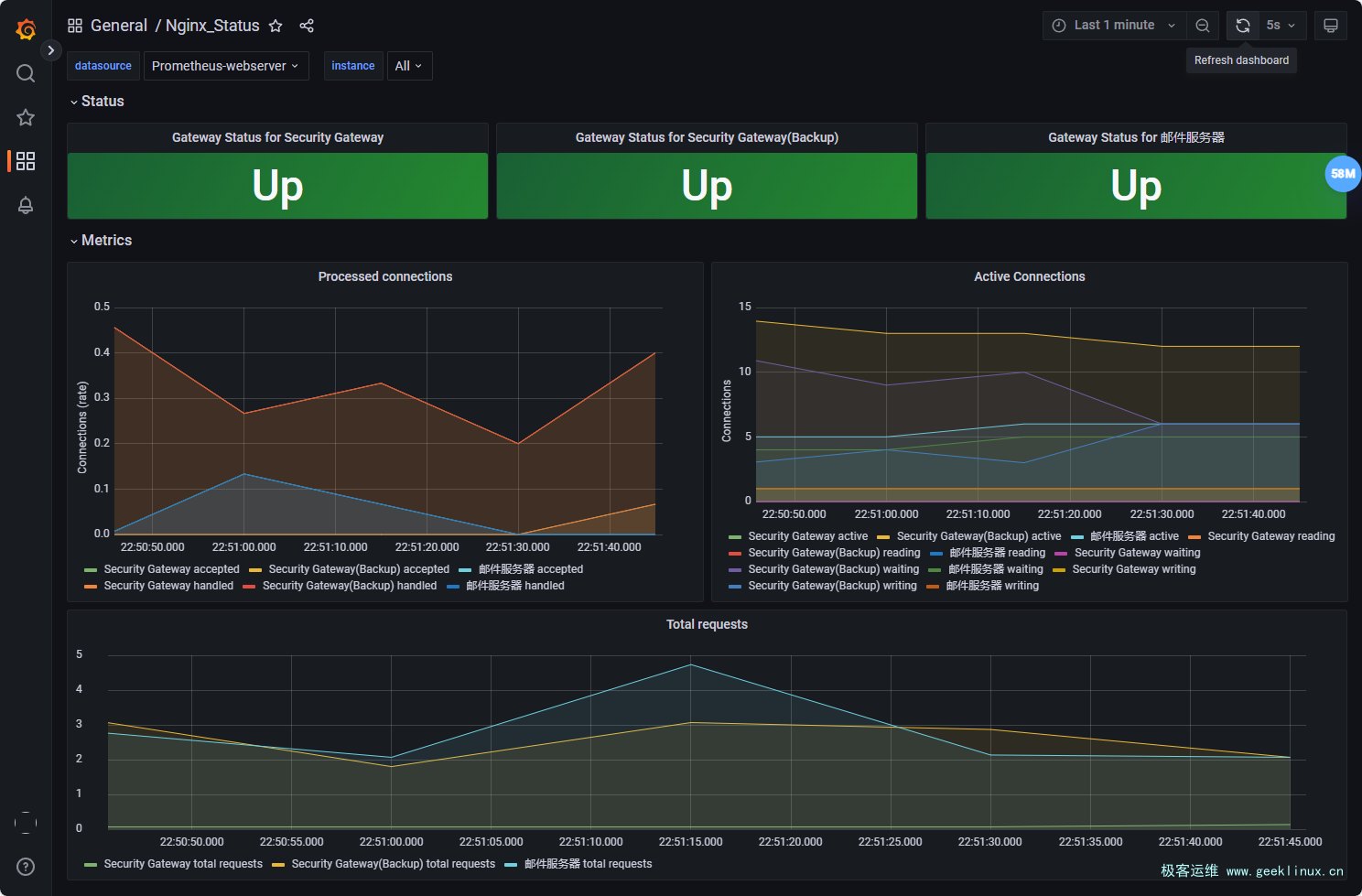Click the dashboards grid icon beside General

(75, 26)
